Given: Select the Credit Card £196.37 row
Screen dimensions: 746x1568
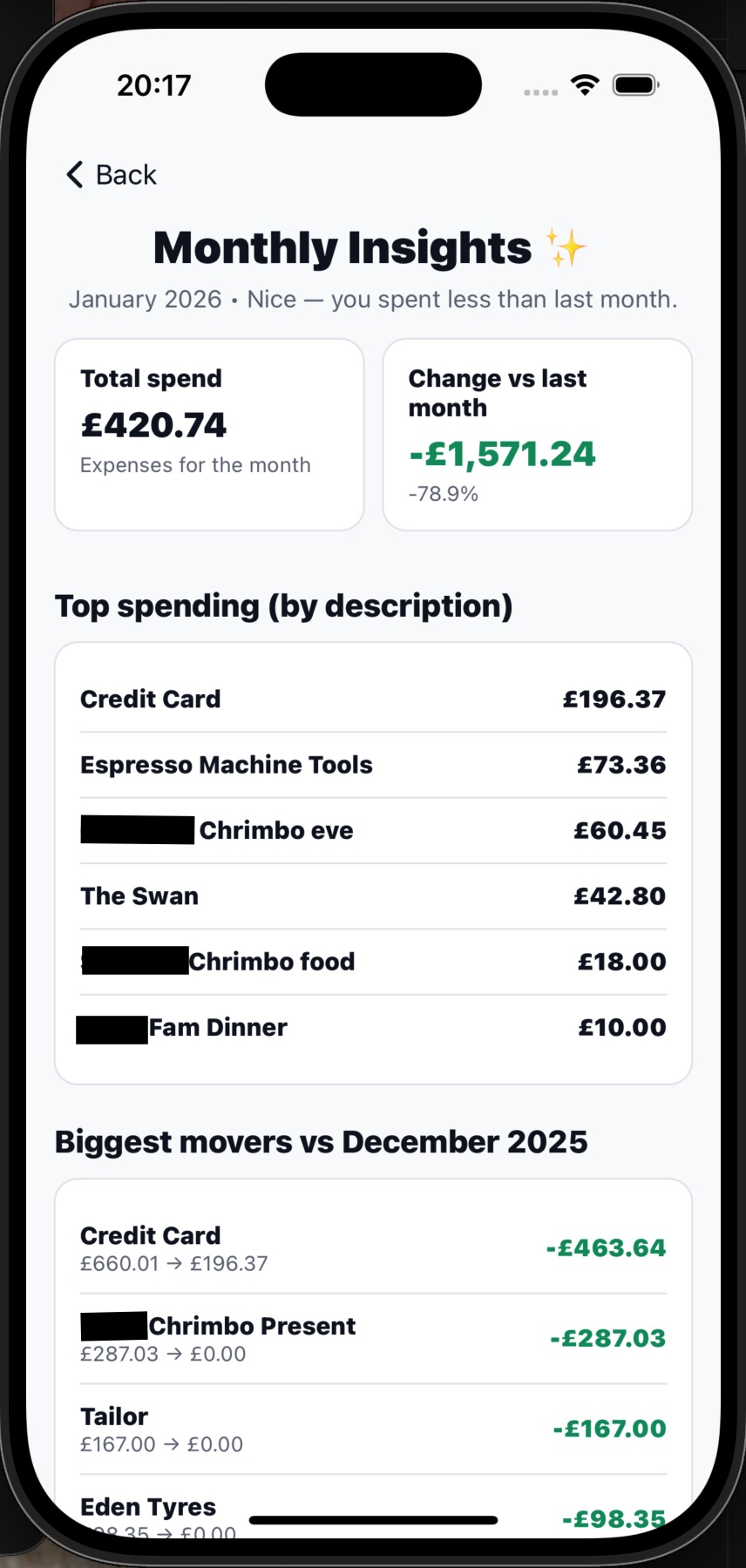Looking at the screenshot, I should [373, 700].
